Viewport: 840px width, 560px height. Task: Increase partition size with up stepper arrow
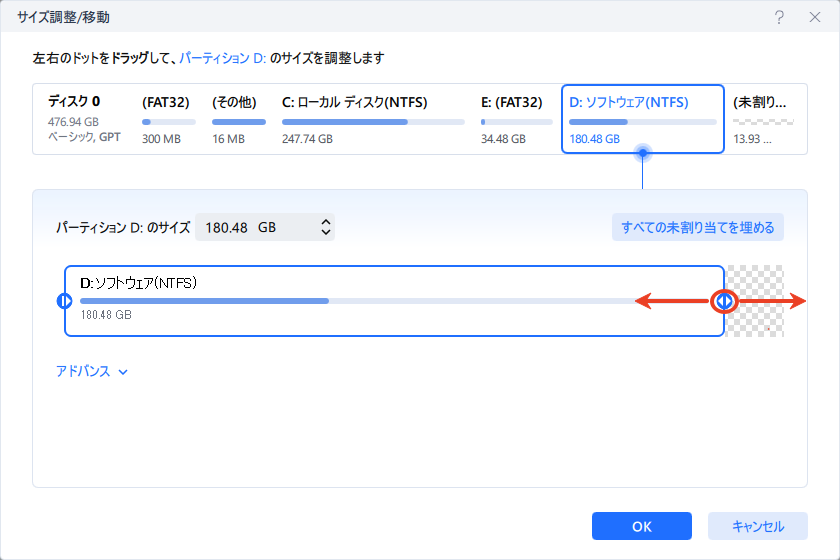(x=326, y=222)
